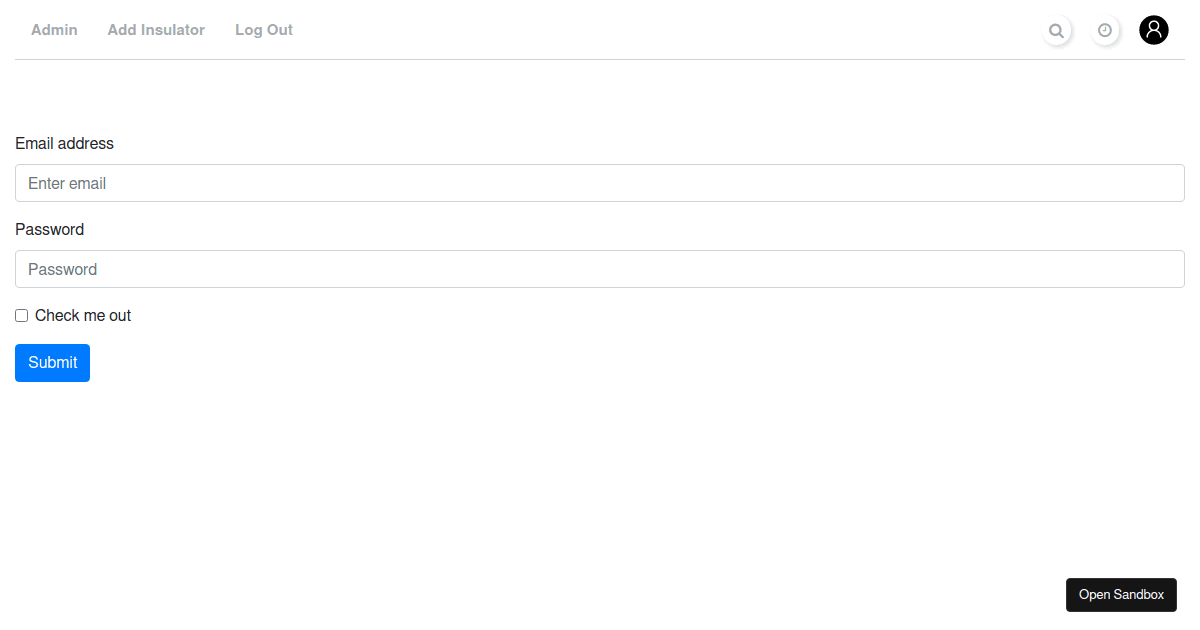Click the "Password" label above the field
The height and width of the screenshot is (630, 1200).
pos(50,230)
